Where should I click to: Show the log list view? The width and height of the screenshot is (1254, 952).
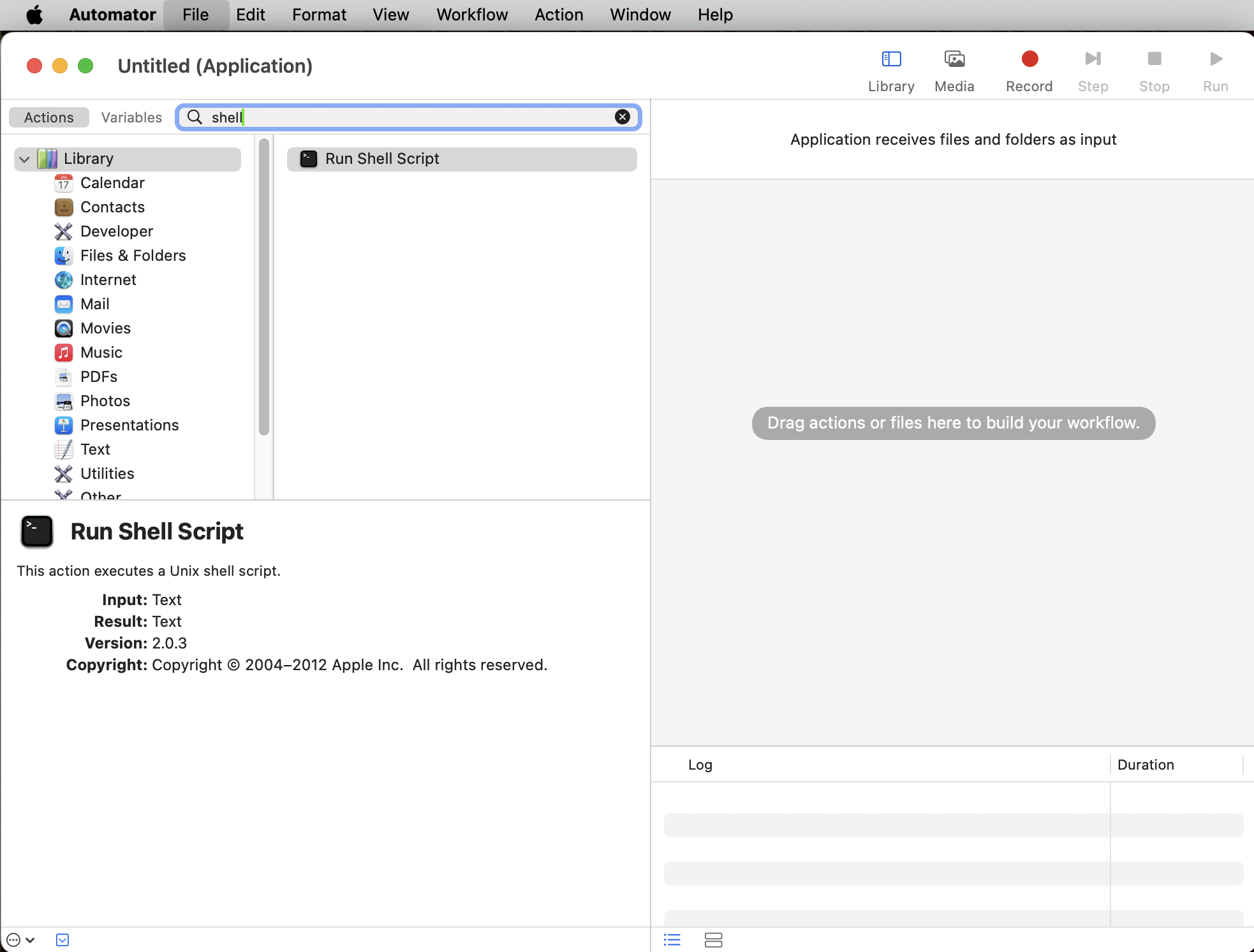pyautogui.click(x=672, y=940)
